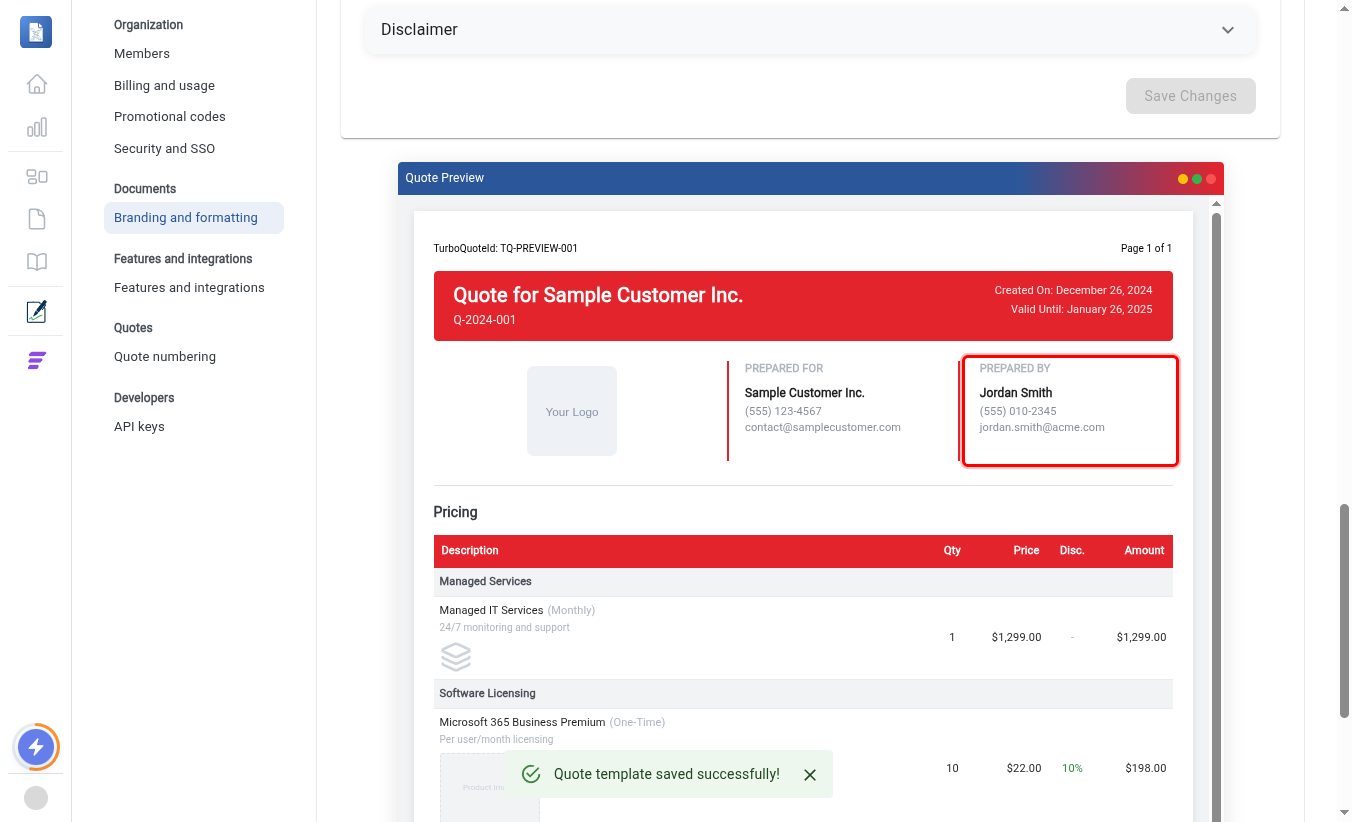The height and width of the screenshot is (822, 1352).
Task: Click the app logo at sidebar top
Action: [x=36, y=32]
